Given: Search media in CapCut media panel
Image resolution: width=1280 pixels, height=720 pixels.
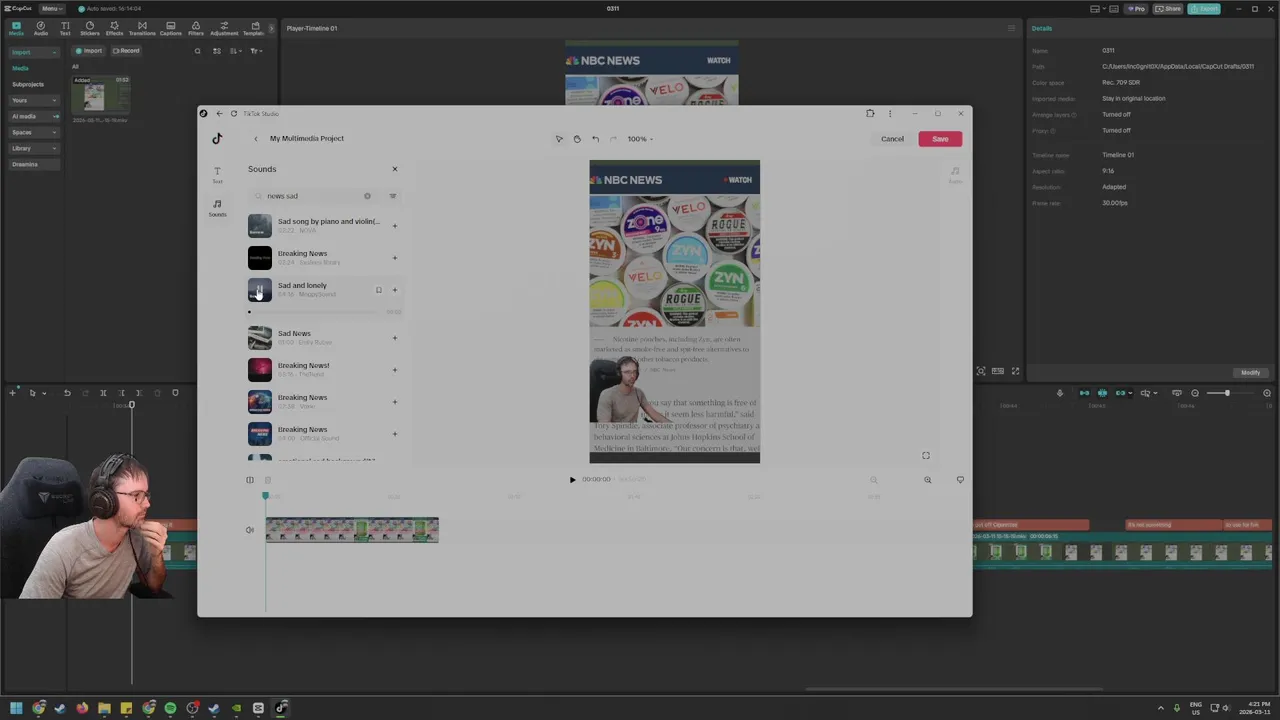Looking at the screenshot, I should pos(197,51).
